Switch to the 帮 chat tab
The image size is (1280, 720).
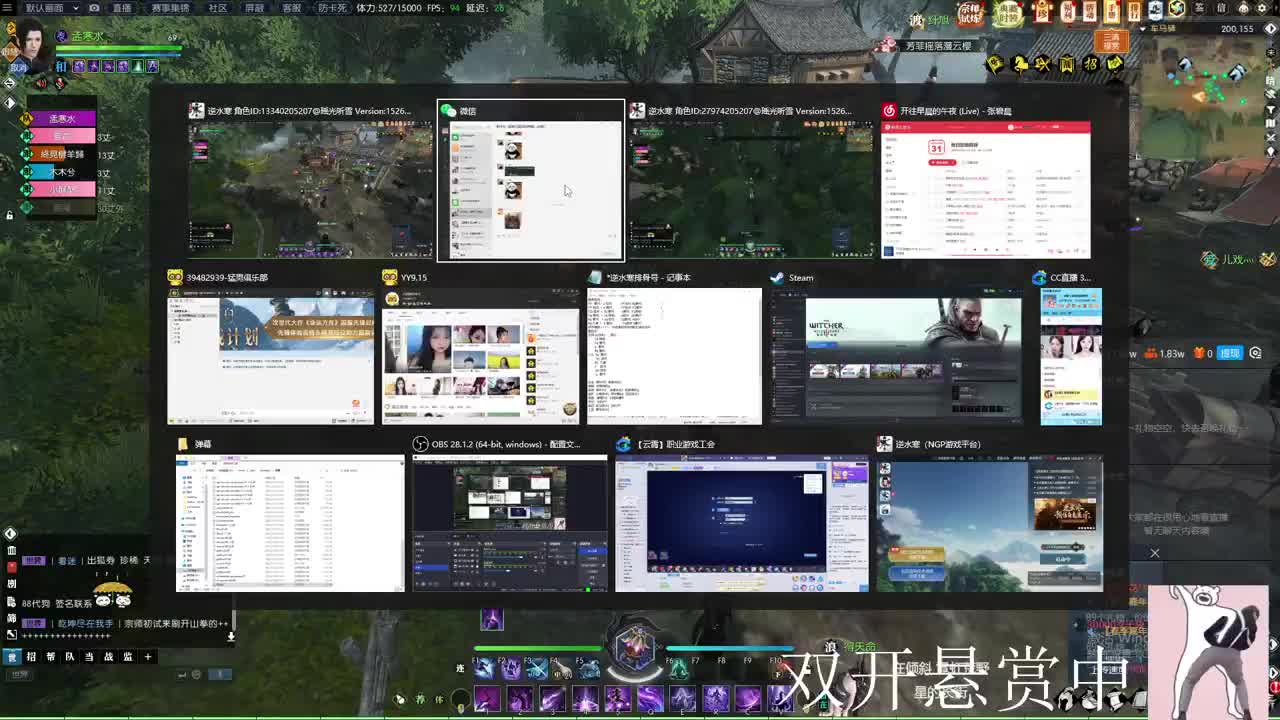[x=50, y=657]
